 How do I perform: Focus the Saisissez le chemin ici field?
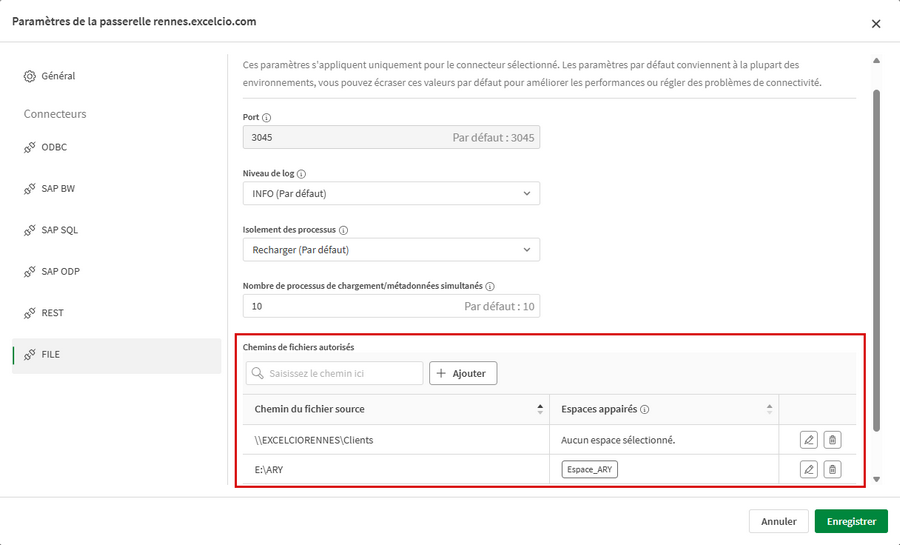point(335,373)
